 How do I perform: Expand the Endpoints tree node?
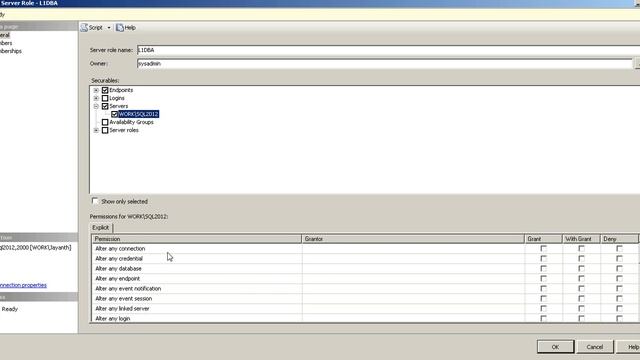point(96,90)
